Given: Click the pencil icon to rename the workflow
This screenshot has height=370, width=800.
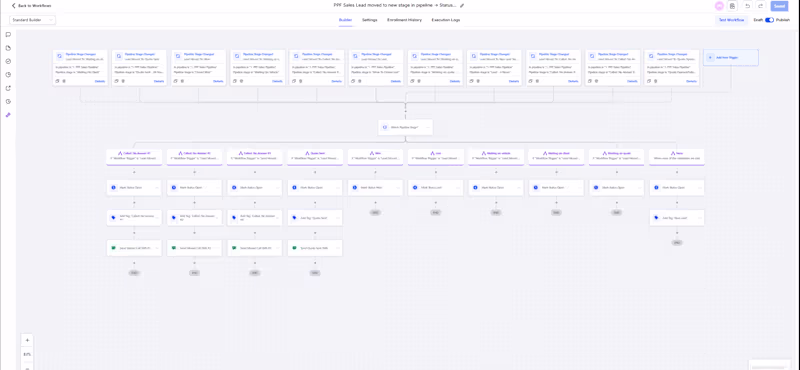Looking at the screenshot, I should tap(462, 6).
